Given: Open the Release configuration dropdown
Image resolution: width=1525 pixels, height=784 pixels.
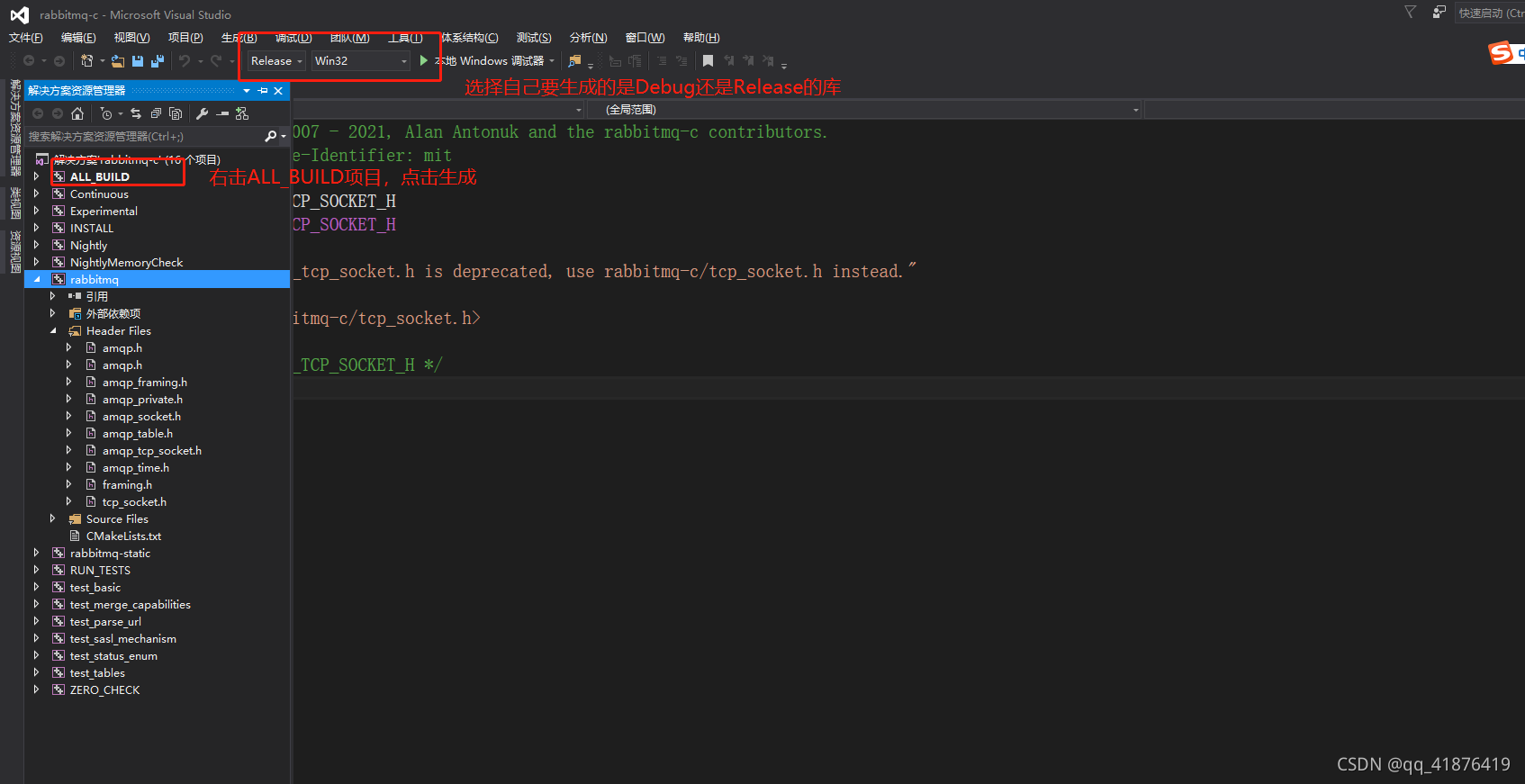Looking at the screenshot, I should click(x=275, y=60).
